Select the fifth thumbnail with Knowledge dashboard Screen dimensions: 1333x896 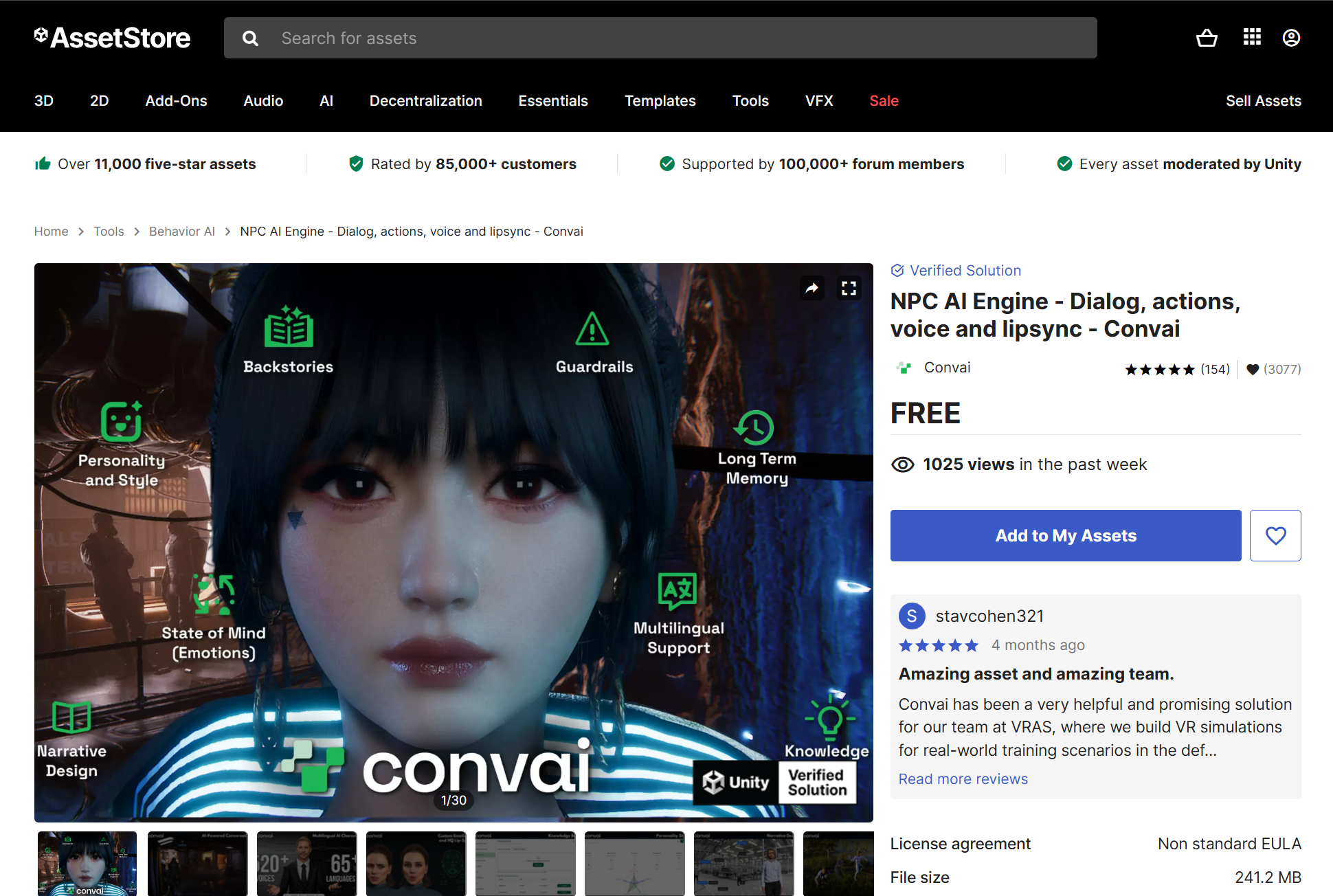[x=526, y=864]
